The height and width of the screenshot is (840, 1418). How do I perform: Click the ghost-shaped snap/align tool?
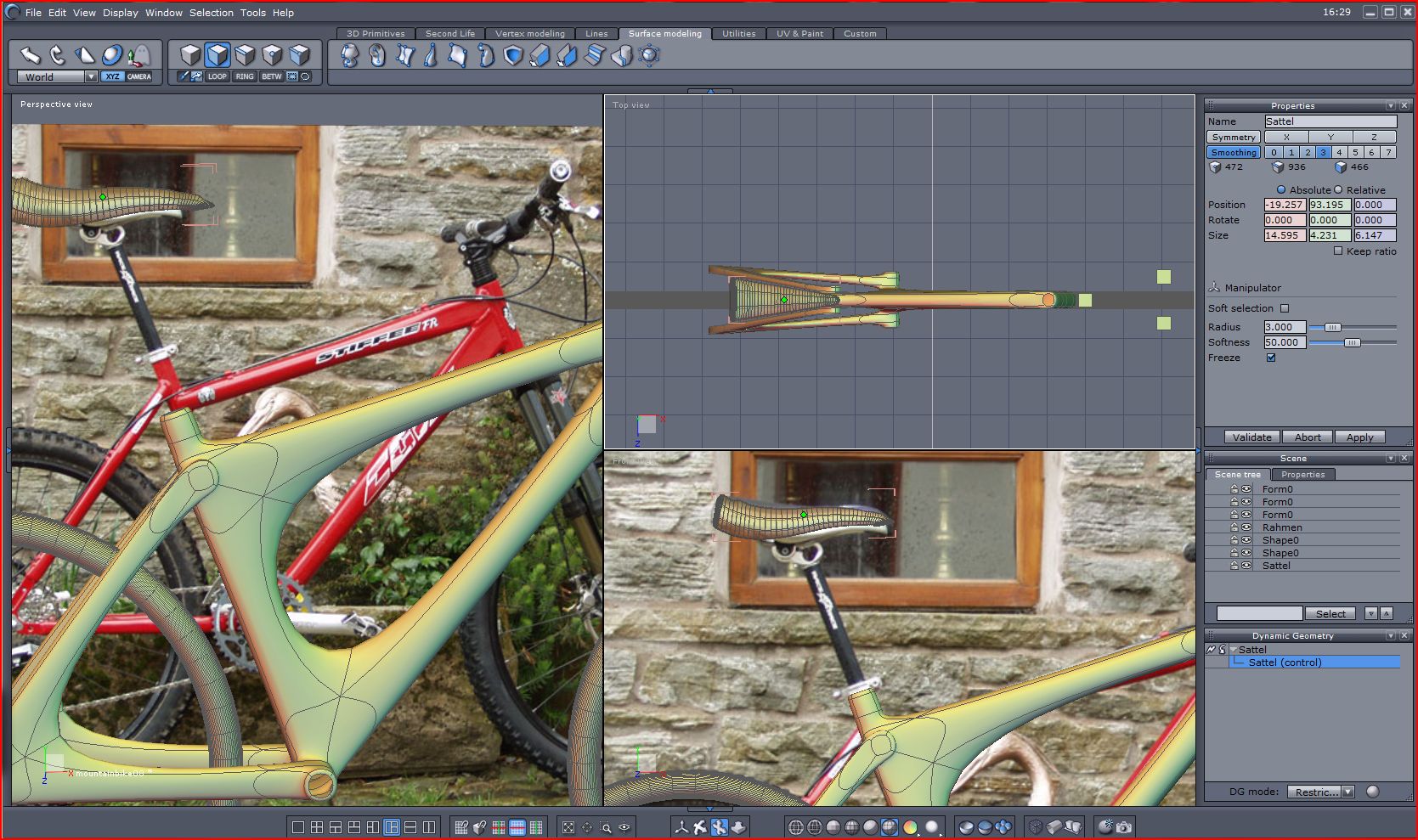click(138, 55)
